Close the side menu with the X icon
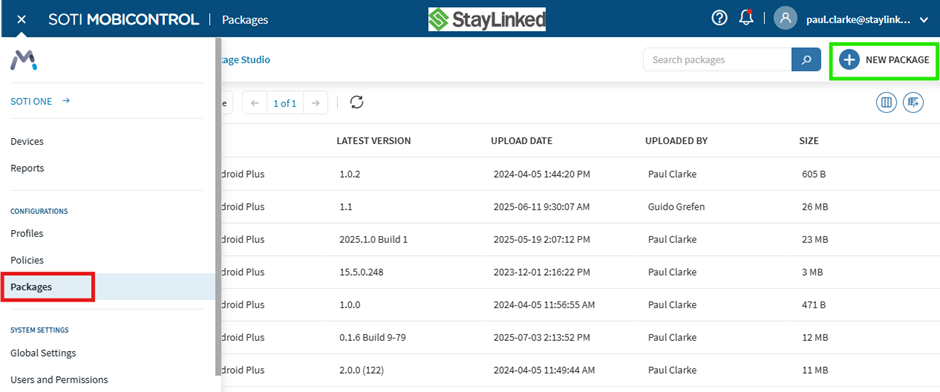The width and height of the screenshot is (940, 392). pyautogui.click(x=22, y=20)
